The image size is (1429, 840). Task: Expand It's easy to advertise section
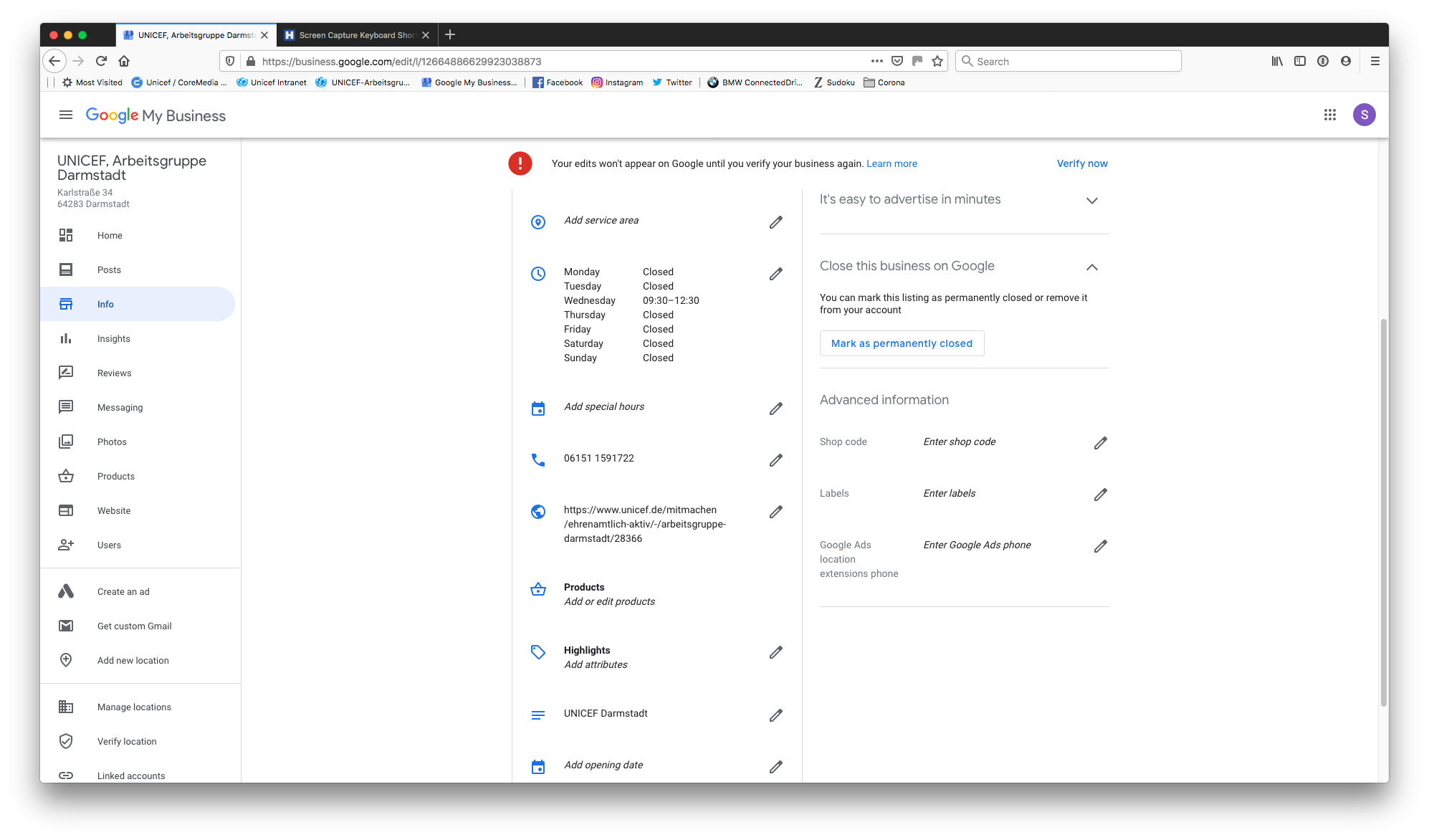pos(1091,201)
